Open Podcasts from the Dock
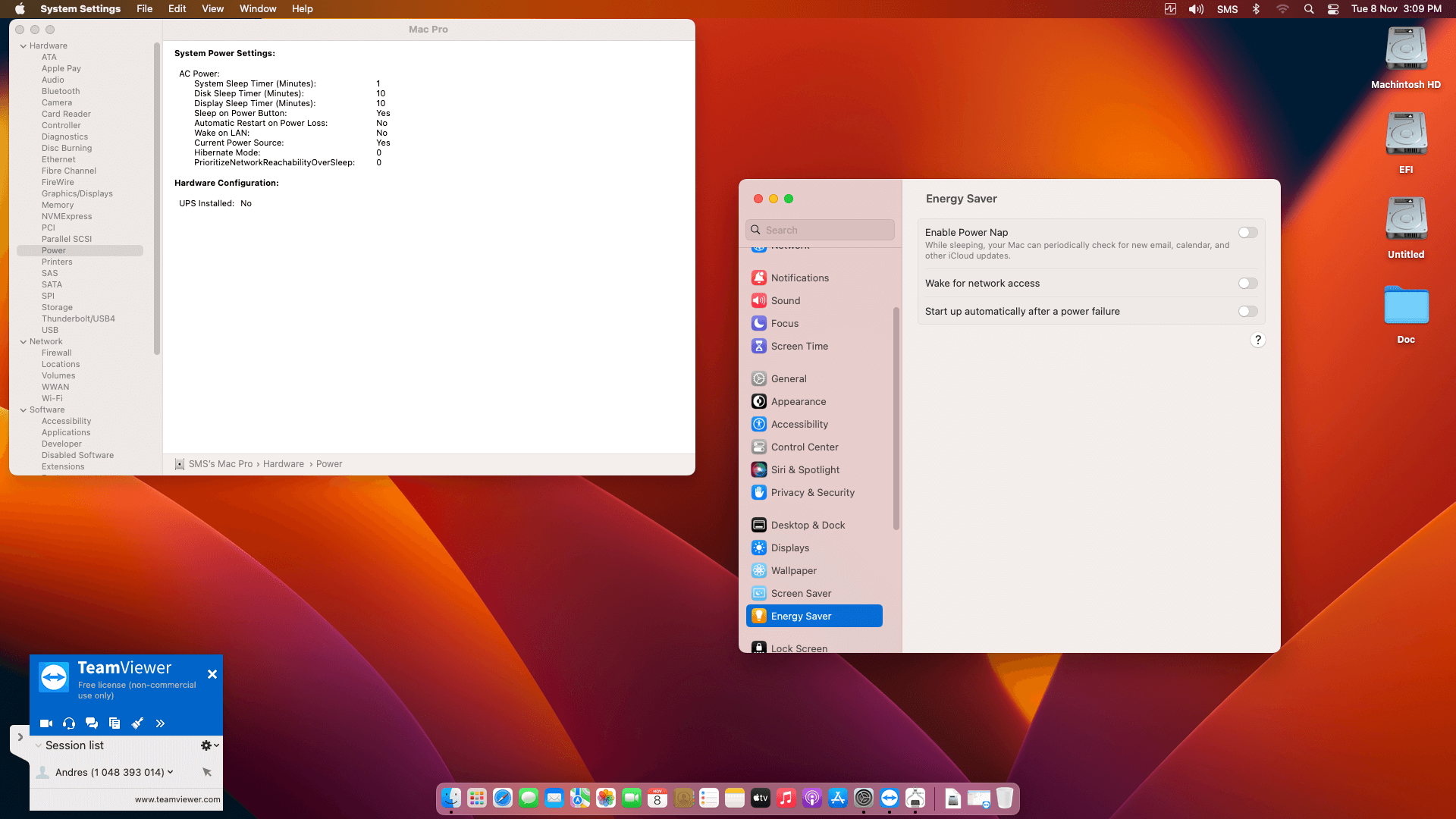The height and width of the screenshot is (819, 1456). pos(812,798)
